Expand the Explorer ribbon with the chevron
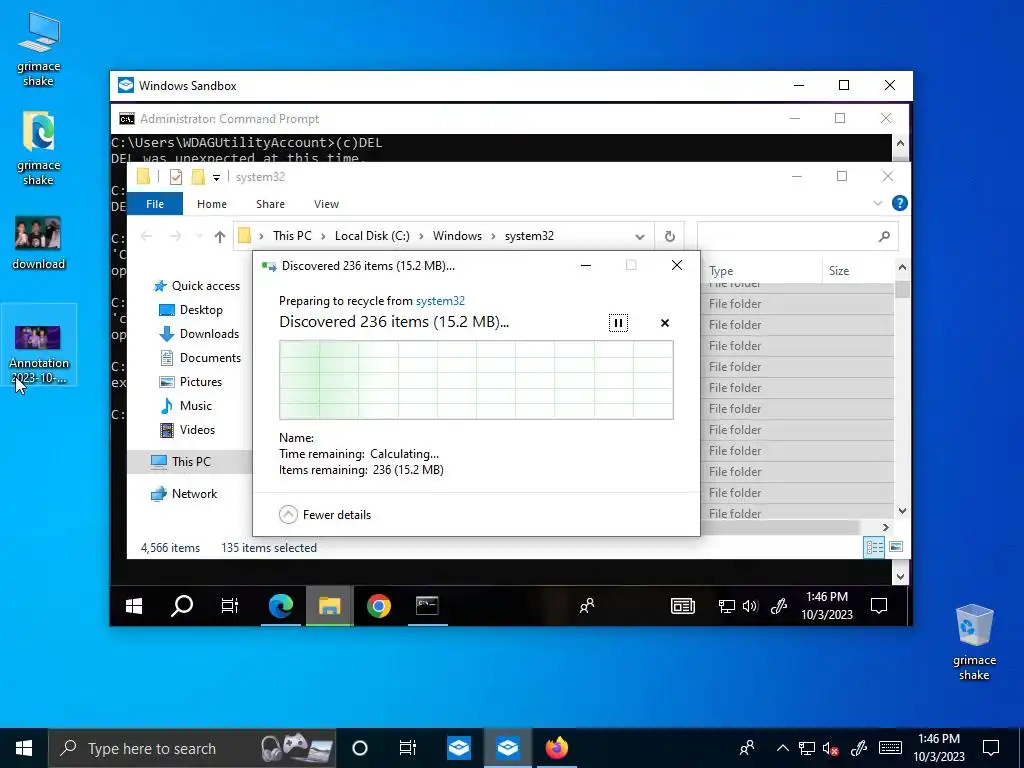The image size is (1024, 768). point(878,203)
